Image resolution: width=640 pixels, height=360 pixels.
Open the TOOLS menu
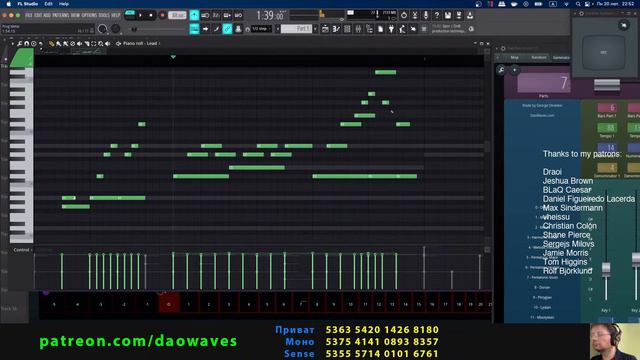[x=104, y=15]
